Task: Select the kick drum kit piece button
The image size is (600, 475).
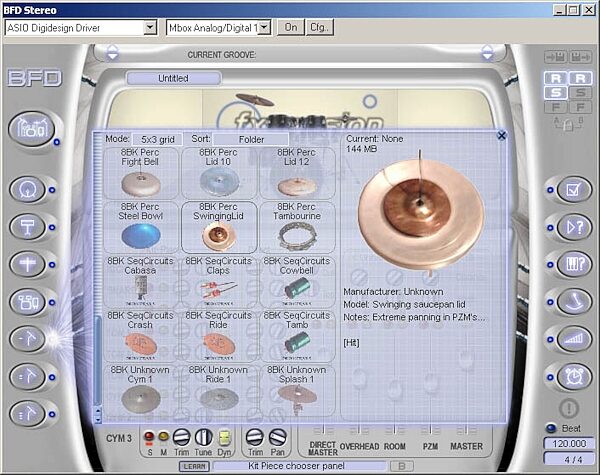Action: tap(28, 189)
